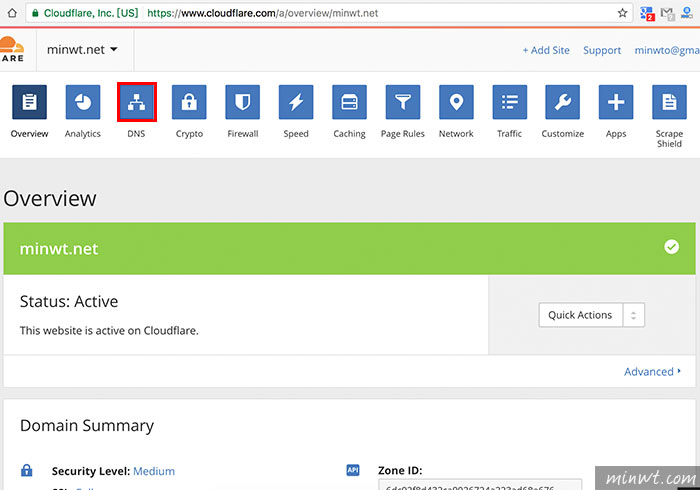The width and height of the screenshot is (700, 490).
Task: Open the DNS settings icon
Action: (136, 102)
